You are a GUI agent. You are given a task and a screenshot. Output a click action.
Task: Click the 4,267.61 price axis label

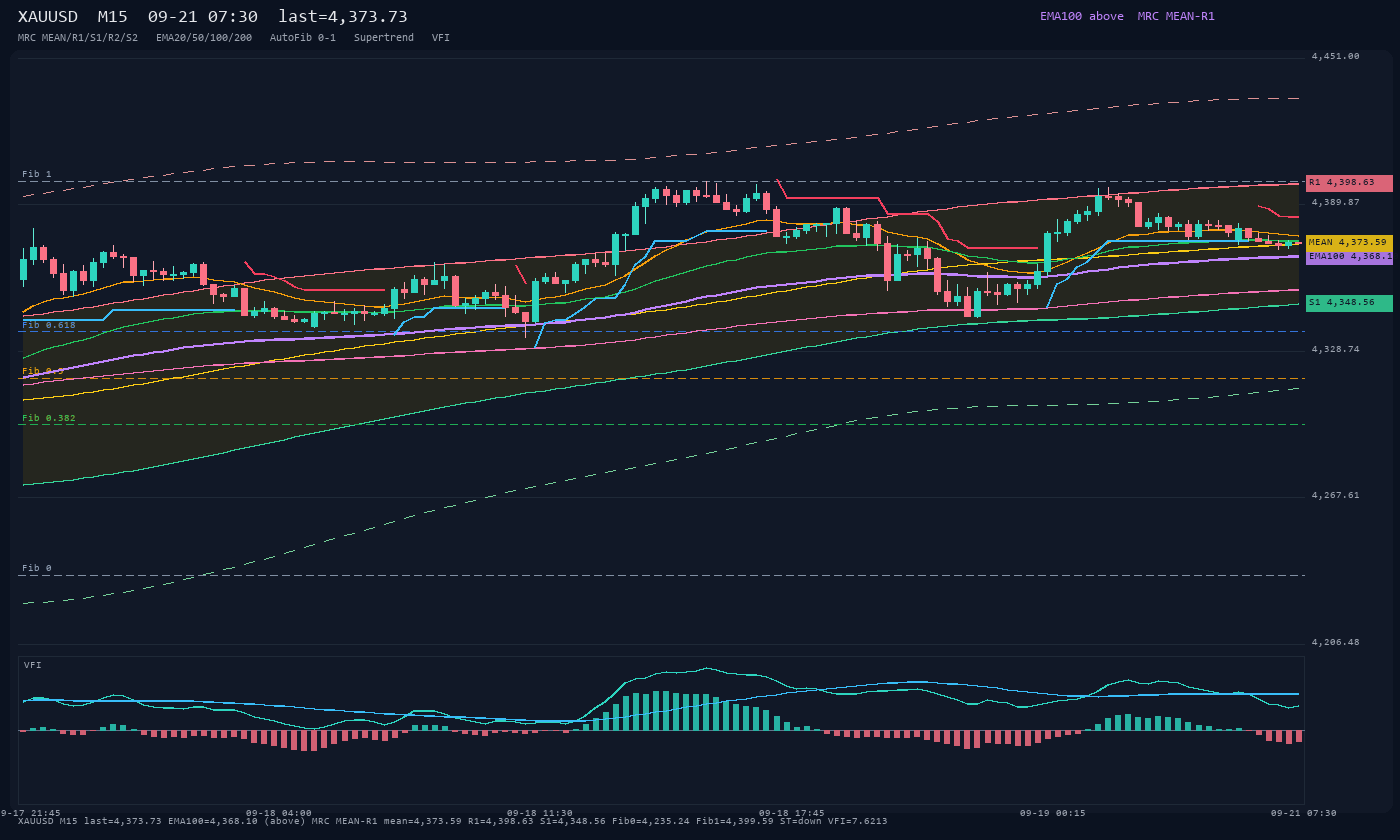click(1336, 496)
